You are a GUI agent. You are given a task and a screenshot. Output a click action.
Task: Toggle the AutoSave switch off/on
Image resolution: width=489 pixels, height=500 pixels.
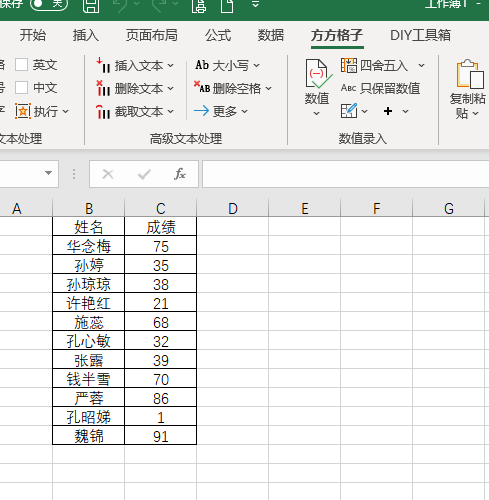tap(49, 4)
